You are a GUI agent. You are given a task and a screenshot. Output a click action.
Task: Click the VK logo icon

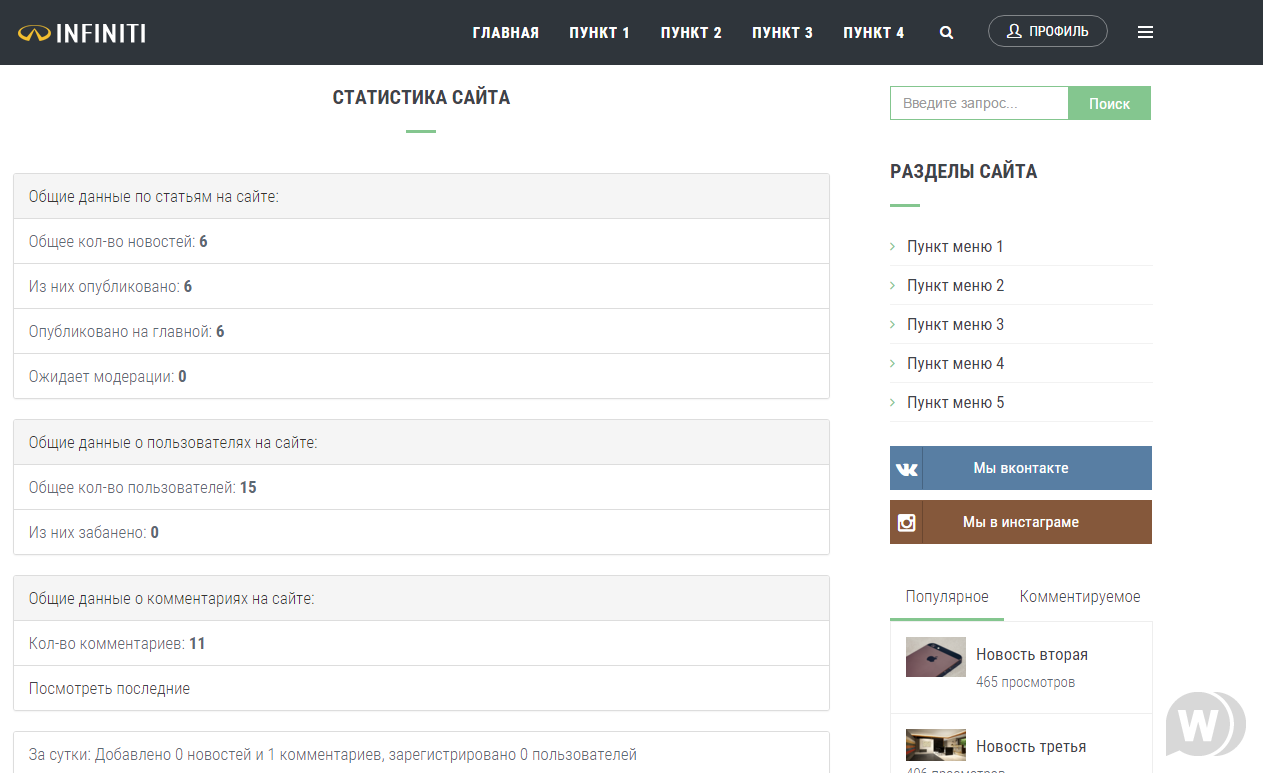[x=906, y=469]
